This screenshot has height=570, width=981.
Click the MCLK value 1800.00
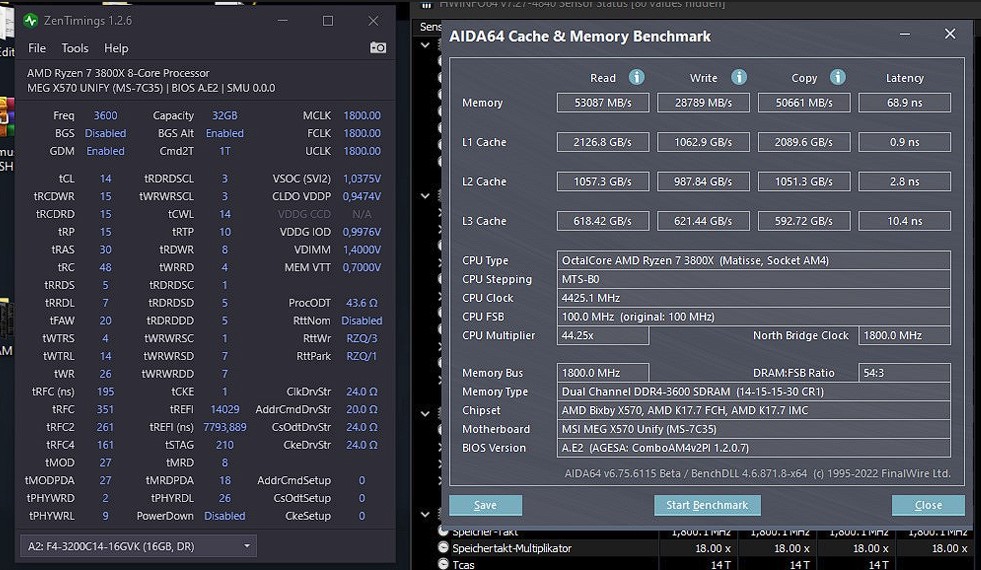[x=362, y=116]
